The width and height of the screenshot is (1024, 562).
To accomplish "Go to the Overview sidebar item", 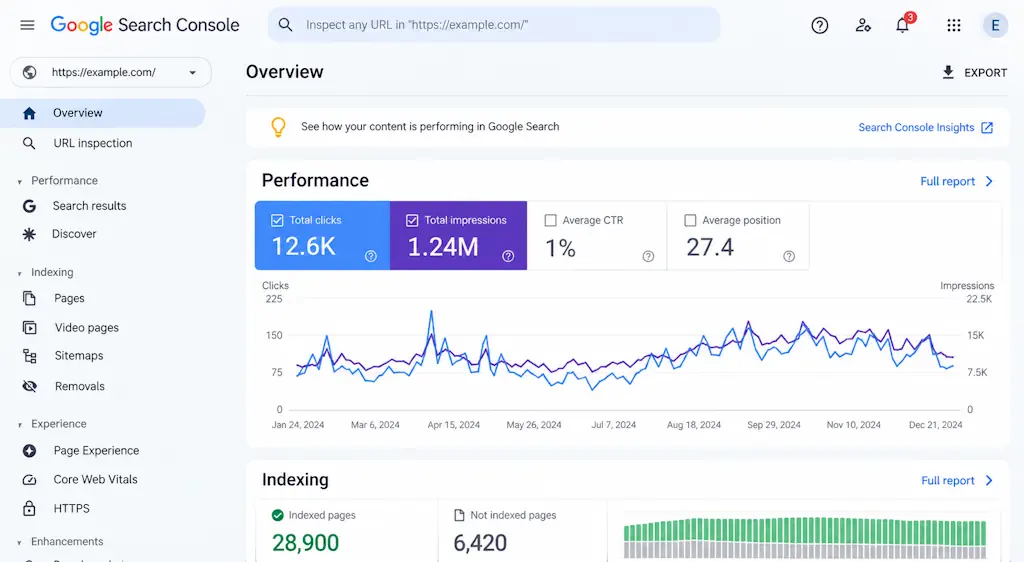I will coord(103,113).
